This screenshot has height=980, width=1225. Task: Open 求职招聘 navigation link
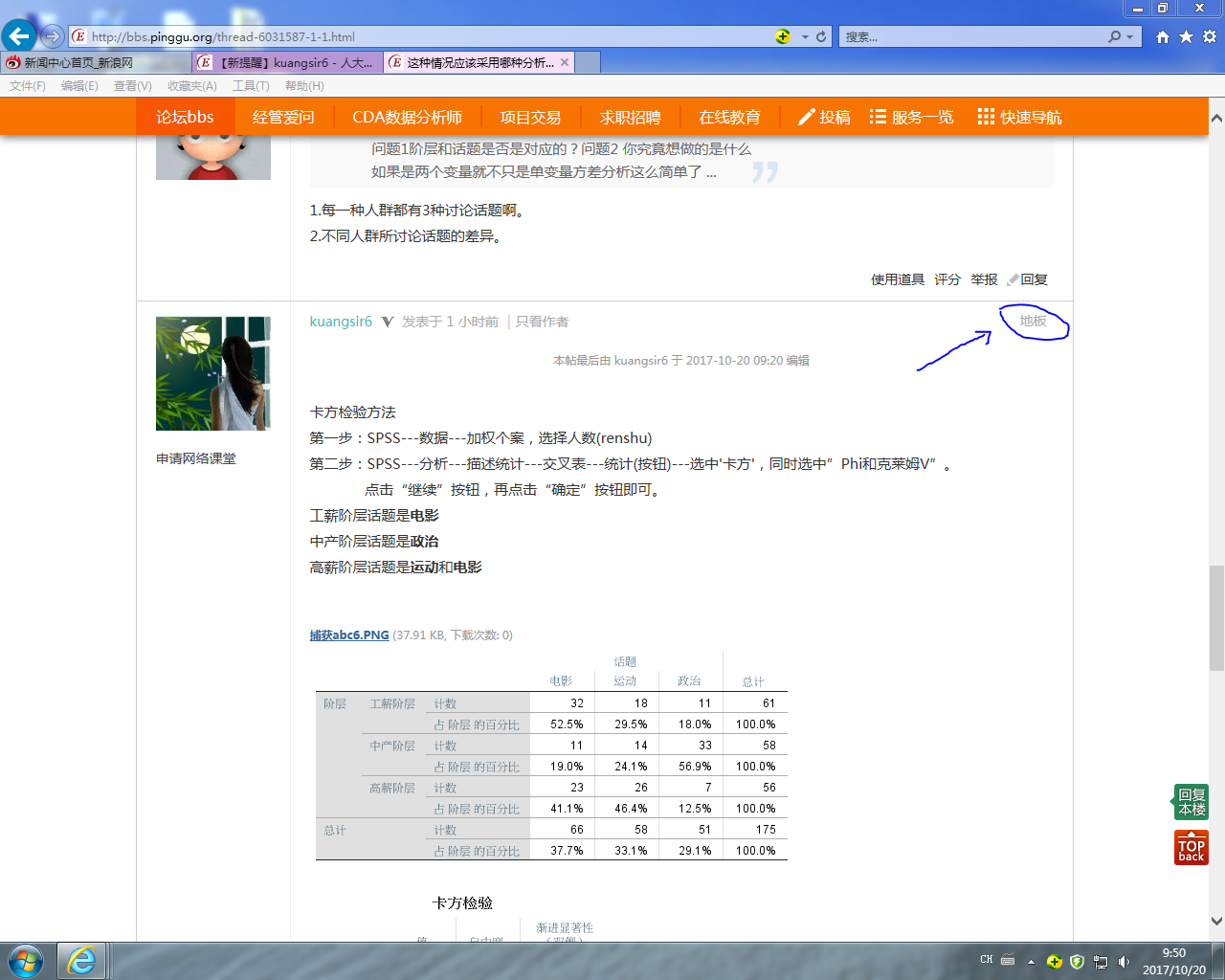[x=630, y=117]
